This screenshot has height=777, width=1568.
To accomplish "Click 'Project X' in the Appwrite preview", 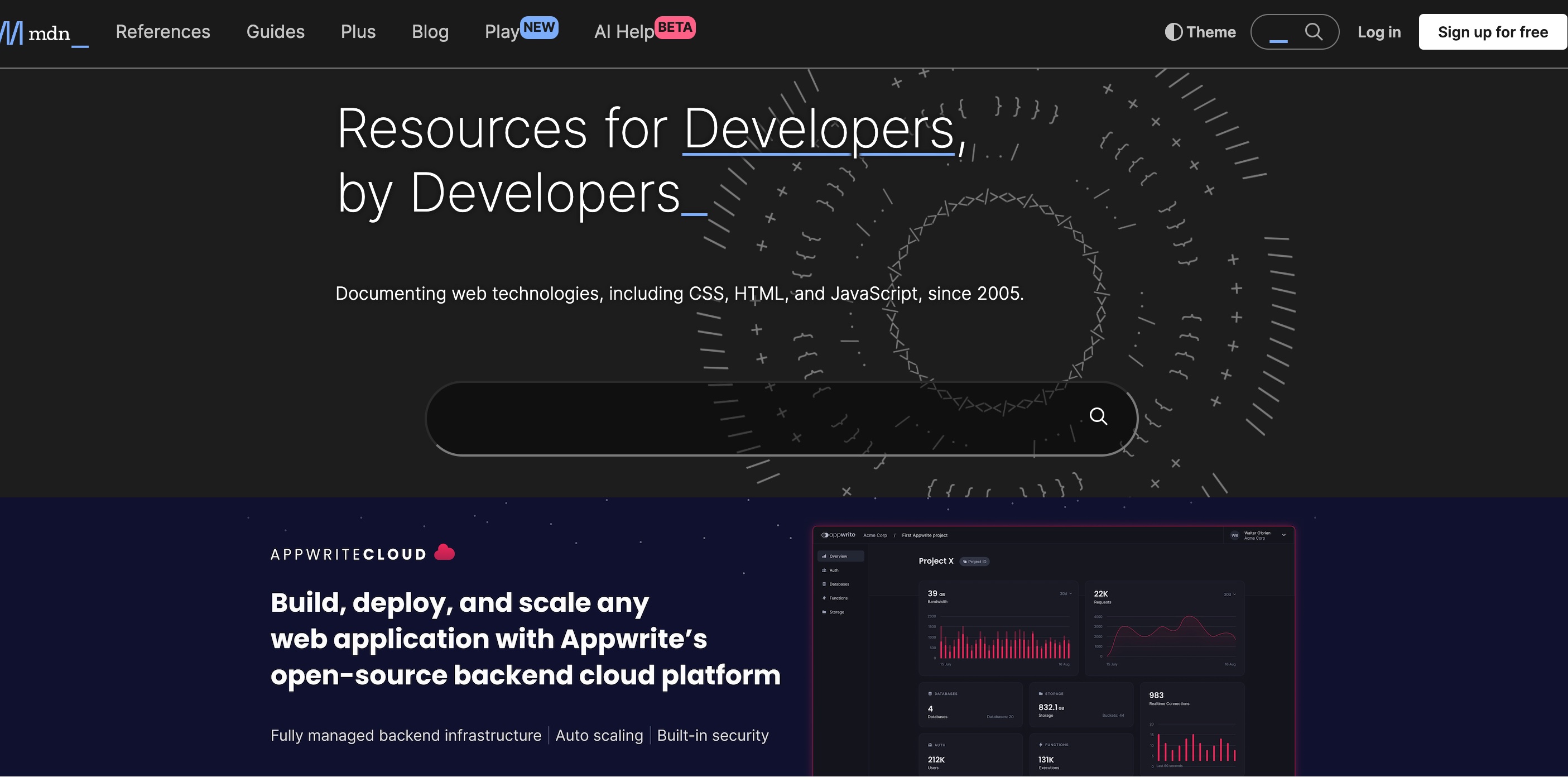I will [x=936, y=561].
